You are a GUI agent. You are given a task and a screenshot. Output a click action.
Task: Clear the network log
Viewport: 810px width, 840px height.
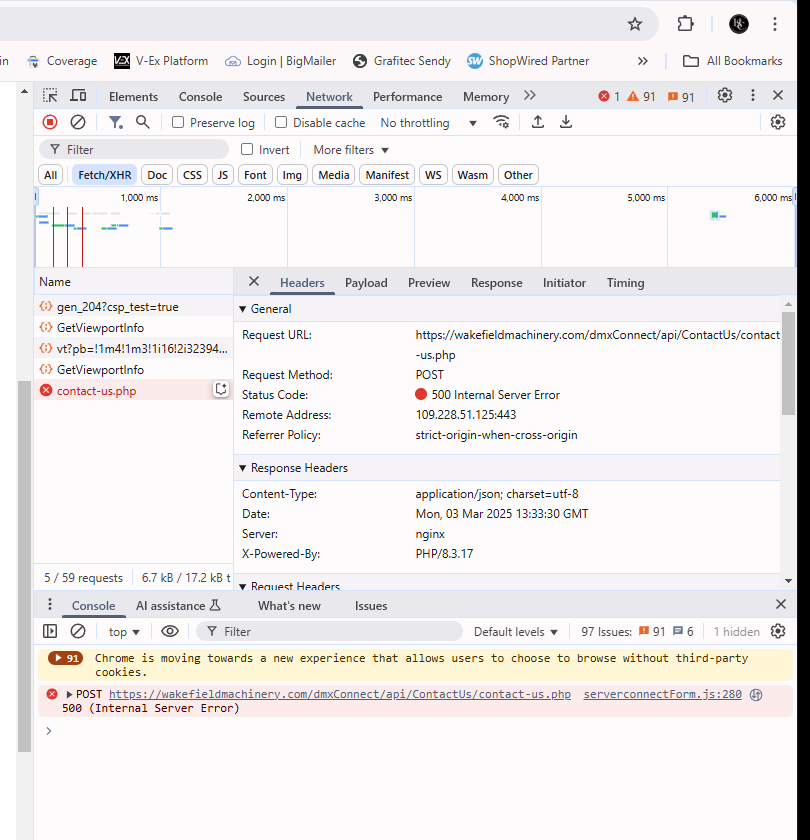78,122
